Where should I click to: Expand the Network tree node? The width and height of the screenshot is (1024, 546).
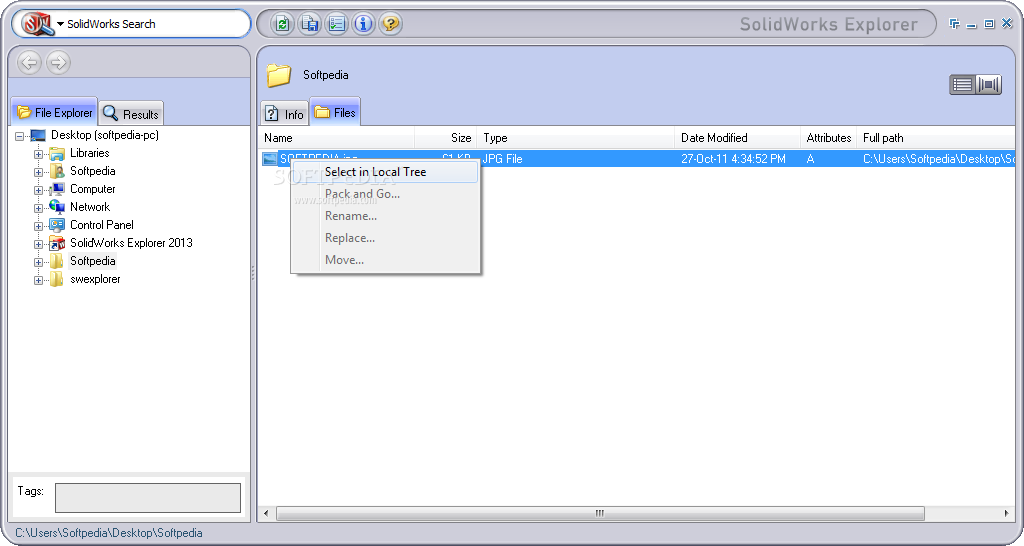(x=38, y=208)
